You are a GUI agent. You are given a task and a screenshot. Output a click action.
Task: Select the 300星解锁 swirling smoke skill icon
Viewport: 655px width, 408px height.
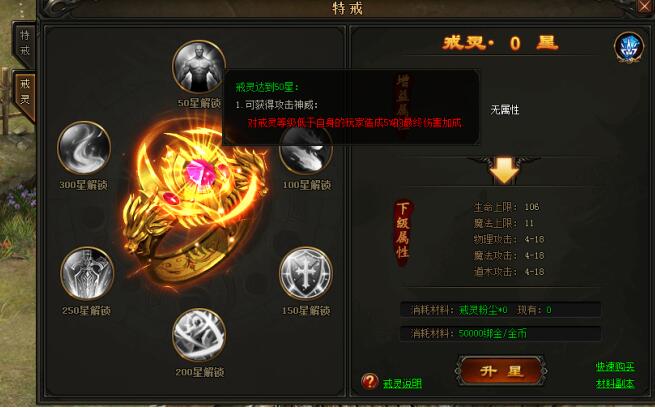pyautogui.click(x=84, y=148)
